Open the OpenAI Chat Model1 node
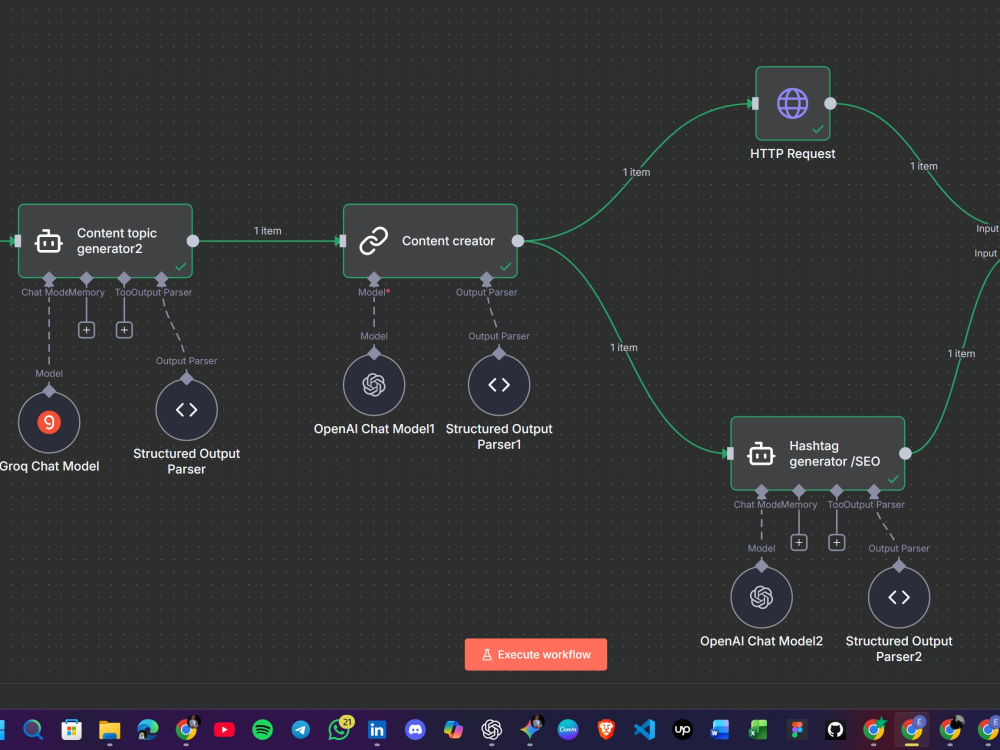Viewport: 1000px width, 750px height. tap(374, 385)
